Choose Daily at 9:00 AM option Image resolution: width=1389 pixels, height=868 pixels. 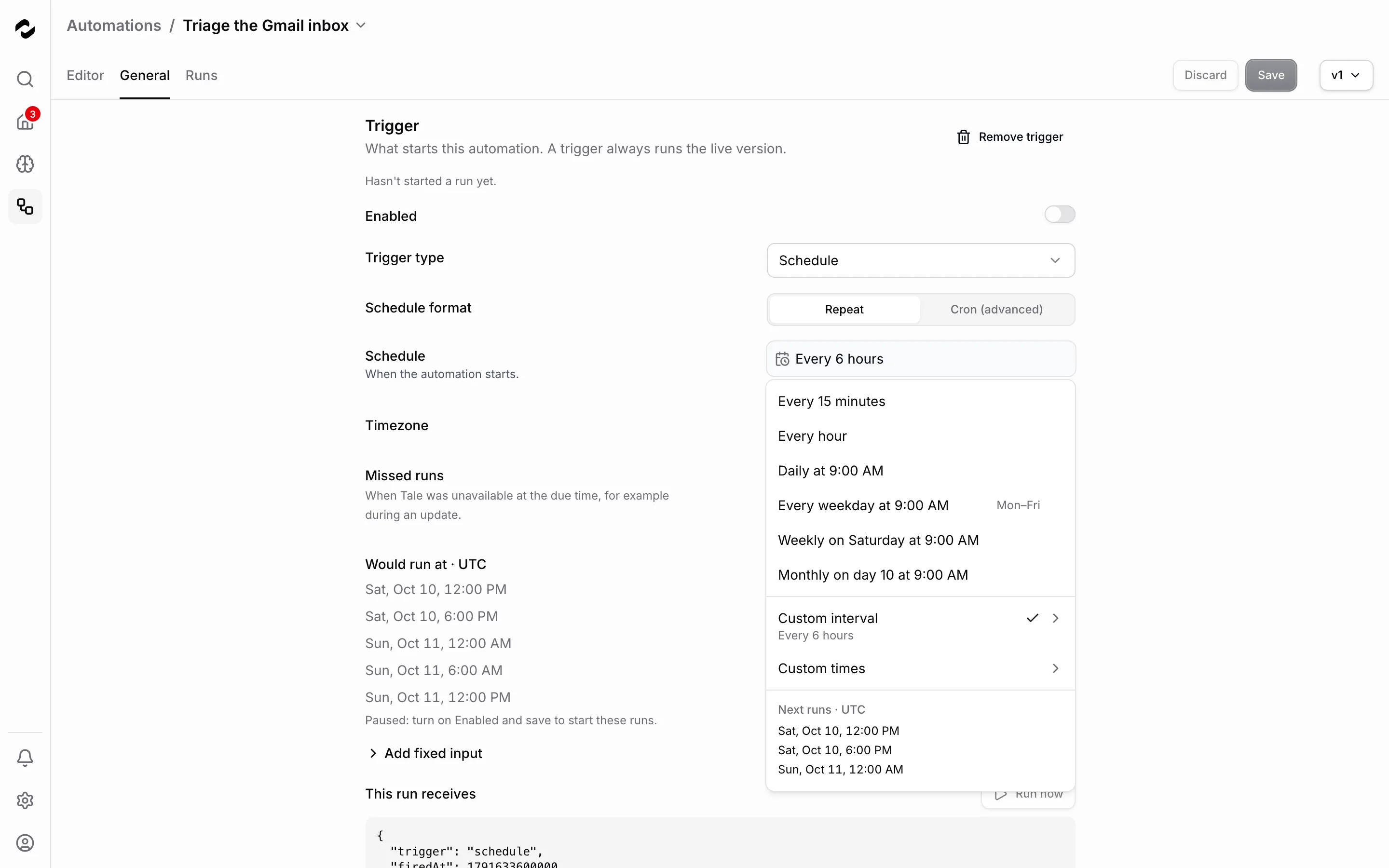920,471
